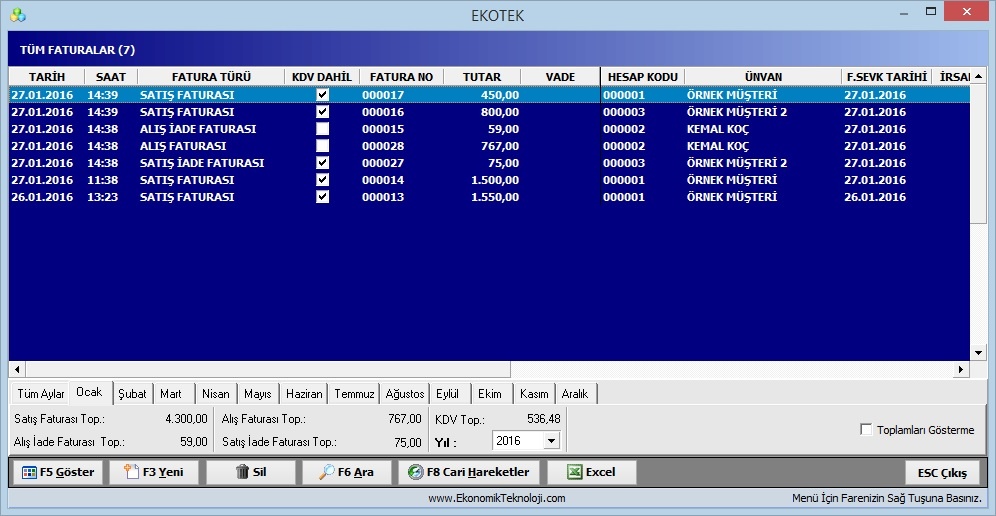Sort by the TUTAR column header
996x516 pixels.
click(481, 77)
